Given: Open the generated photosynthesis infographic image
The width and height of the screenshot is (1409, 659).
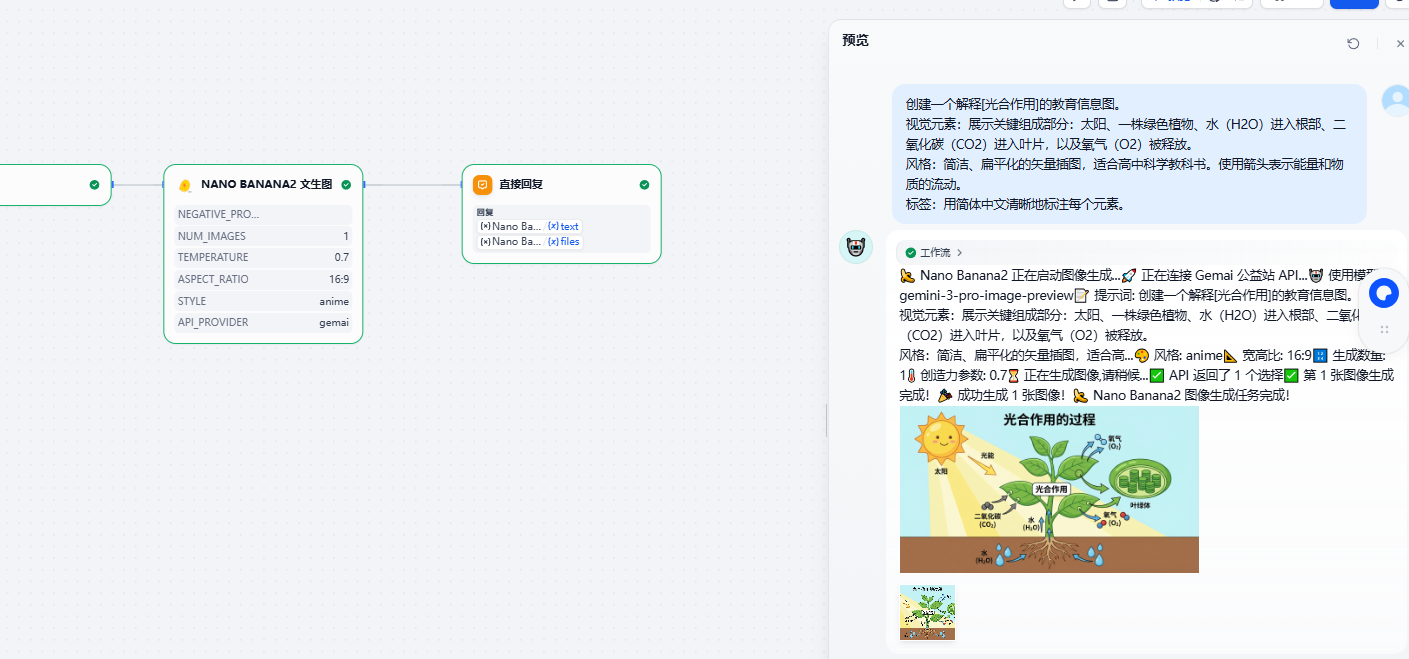Looking at the screenshot, I should click(x=1049, y=489).
